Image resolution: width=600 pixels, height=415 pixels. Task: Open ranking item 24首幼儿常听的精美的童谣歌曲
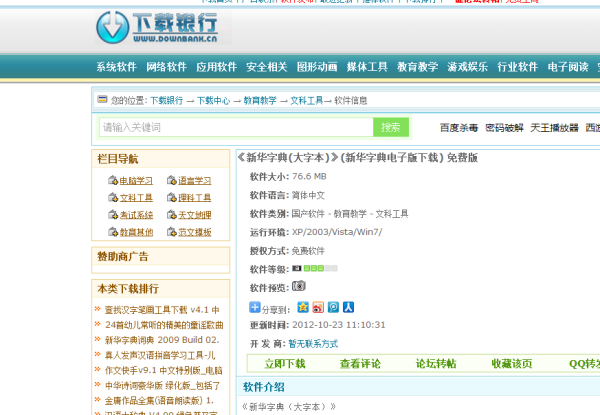pos(164,325)
